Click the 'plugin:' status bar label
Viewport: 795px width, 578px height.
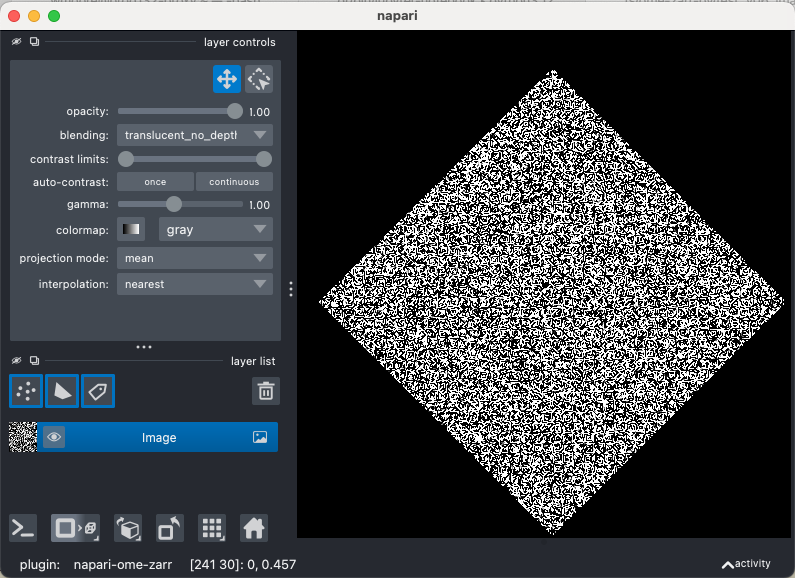pos(40,564)
